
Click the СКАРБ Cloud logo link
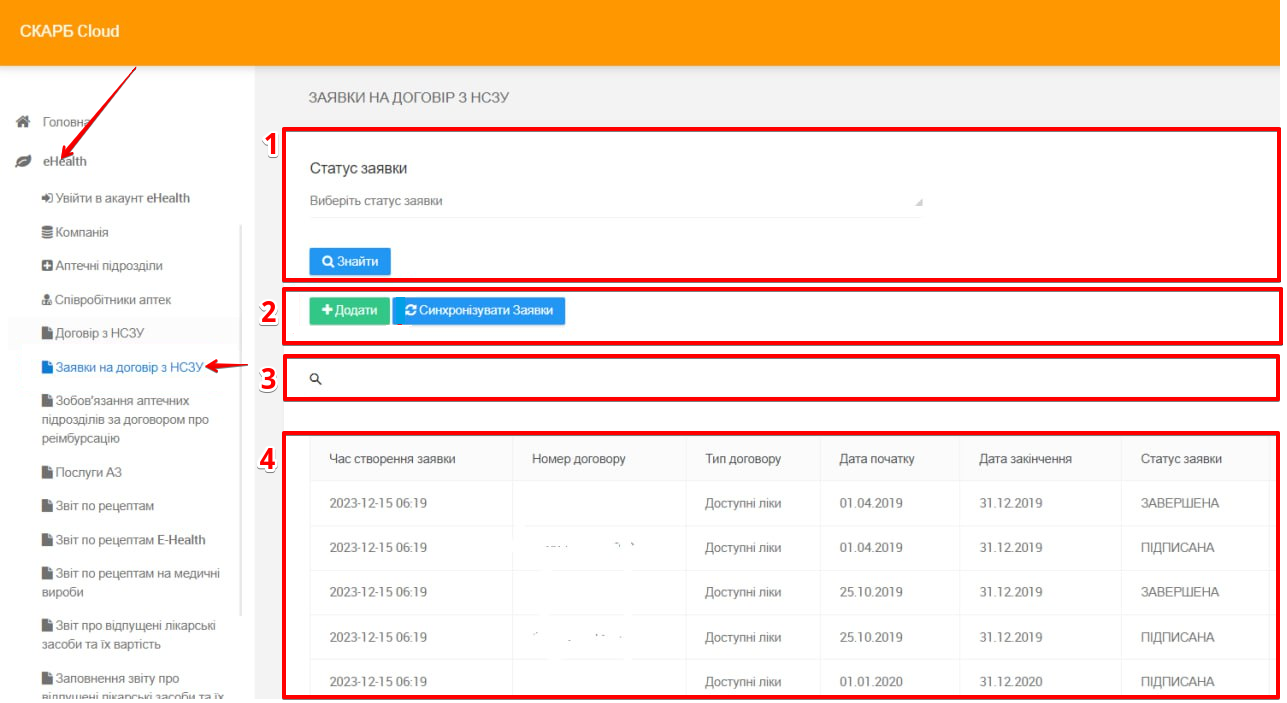coord(70,31)
